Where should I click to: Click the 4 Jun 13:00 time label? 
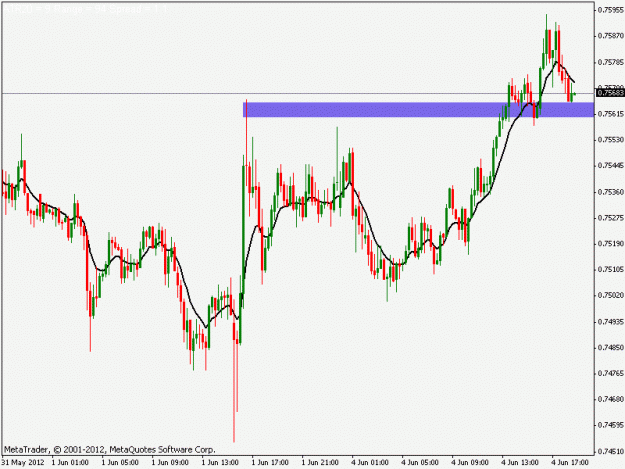pyautogui.click(x=520, y=463)
